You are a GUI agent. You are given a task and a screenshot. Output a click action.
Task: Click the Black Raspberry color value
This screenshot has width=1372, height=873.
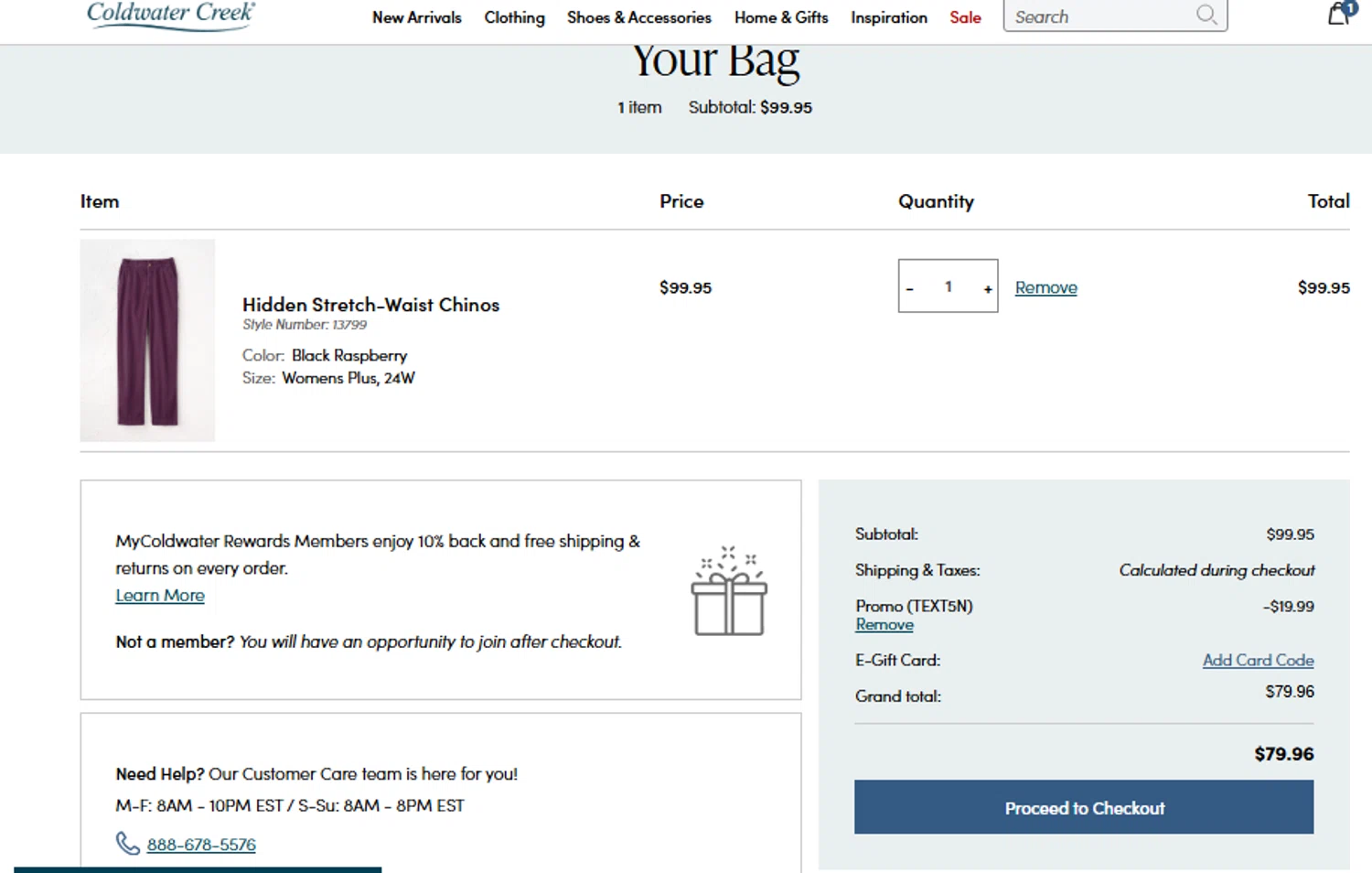(x=349, y=355)
